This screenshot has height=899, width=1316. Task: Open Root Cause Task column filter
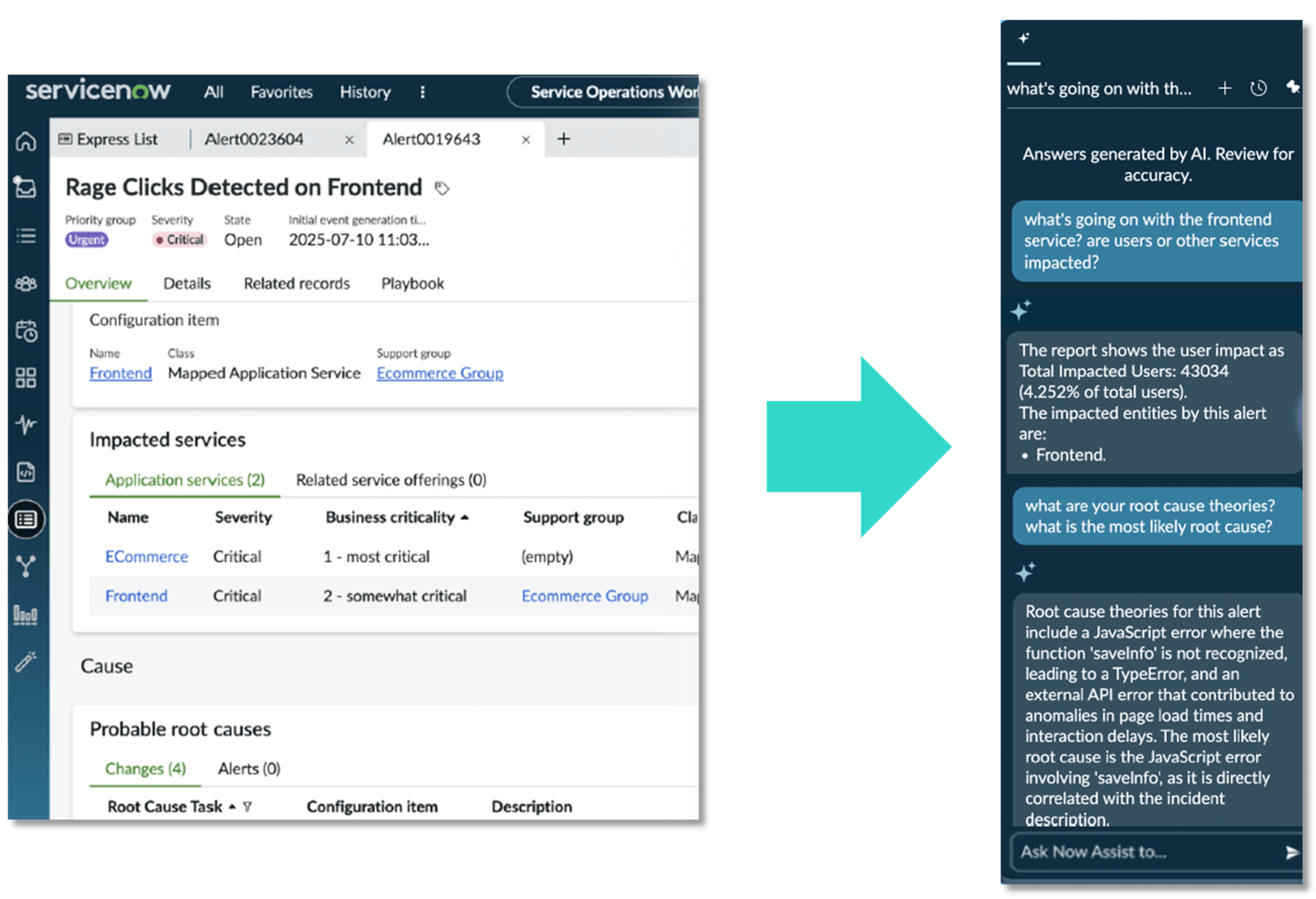pyautogui.click(x=247, y=806)
